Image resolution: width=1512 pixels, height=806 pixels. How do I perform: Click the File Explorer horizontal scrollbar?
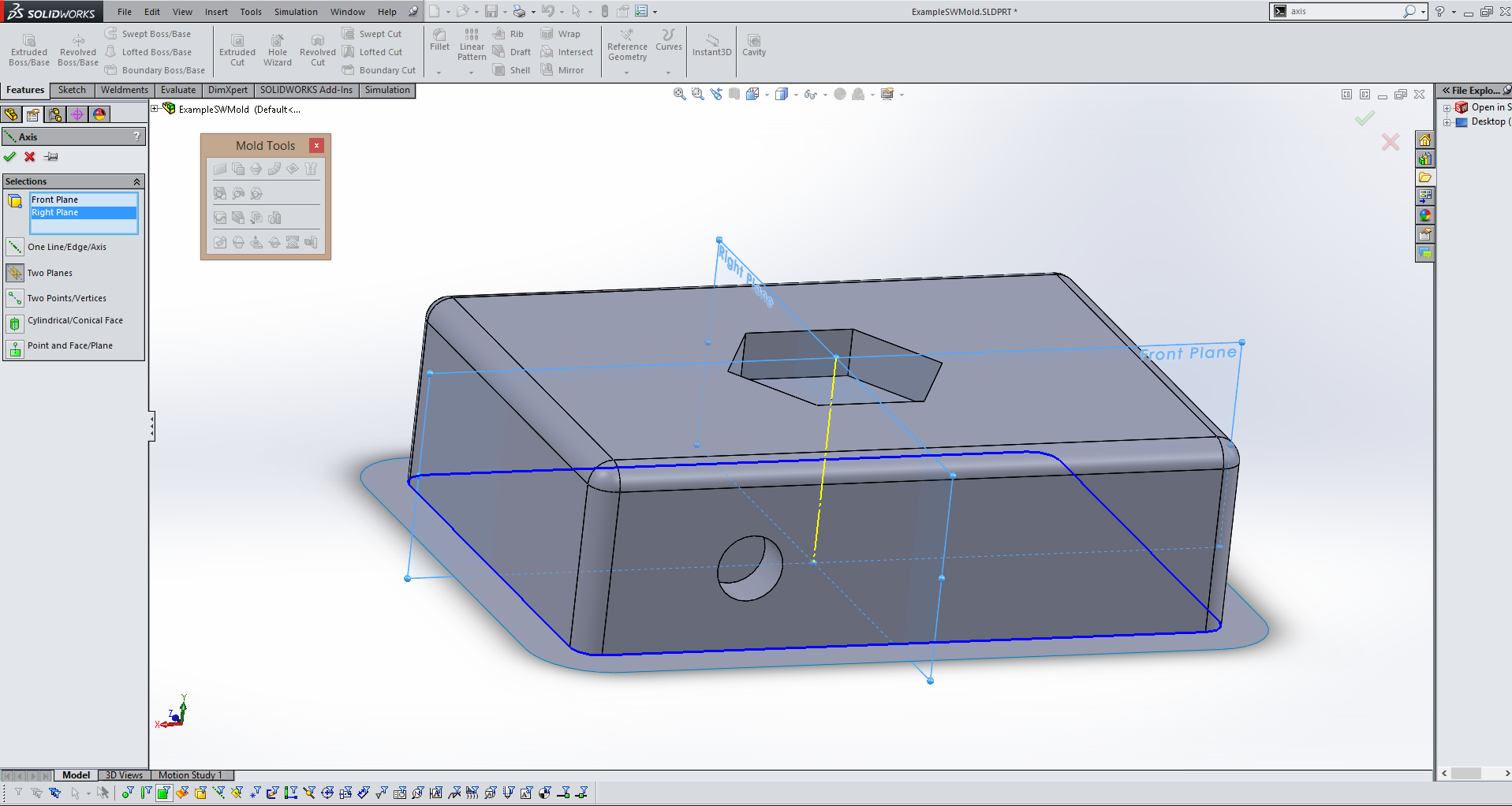point(1475,774)
